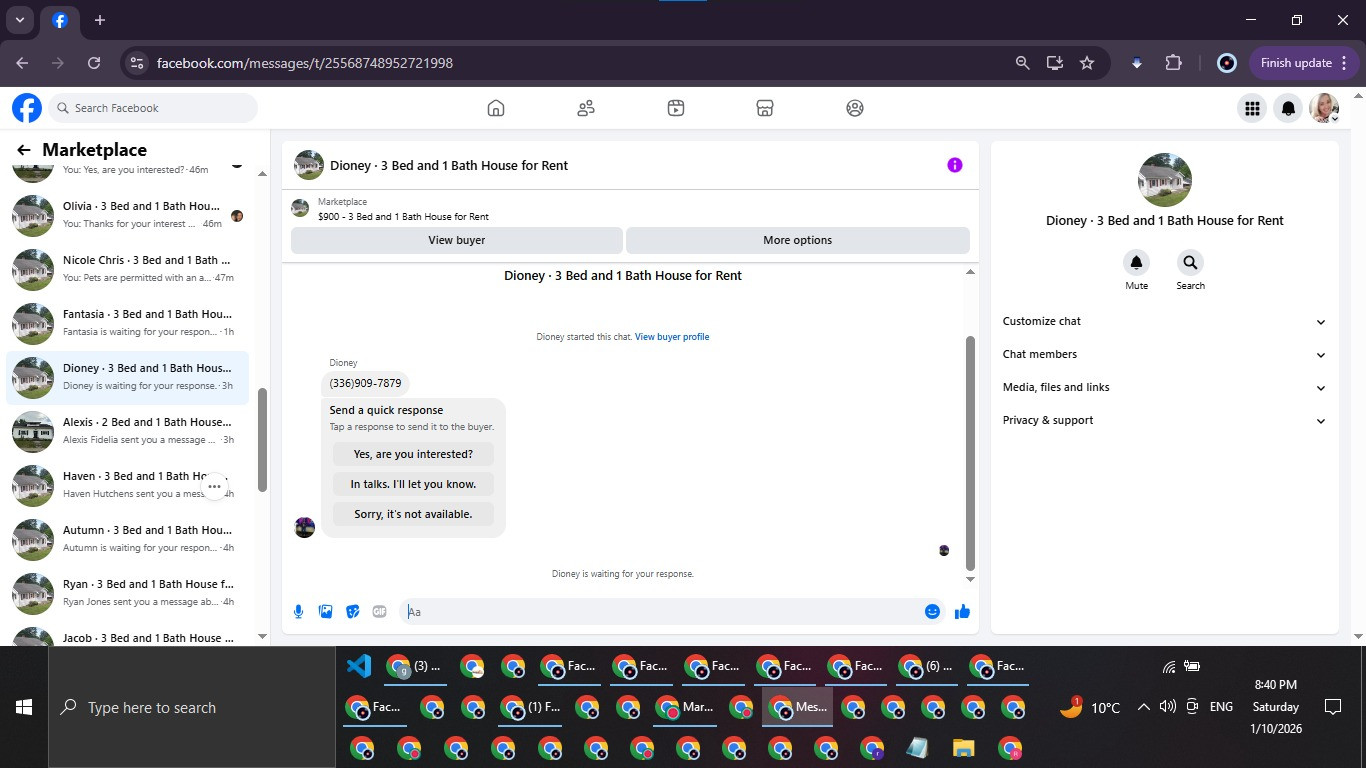Open the Autumn conversation
This screenshot has height=768, width=1366.
[x=128, y=539]
